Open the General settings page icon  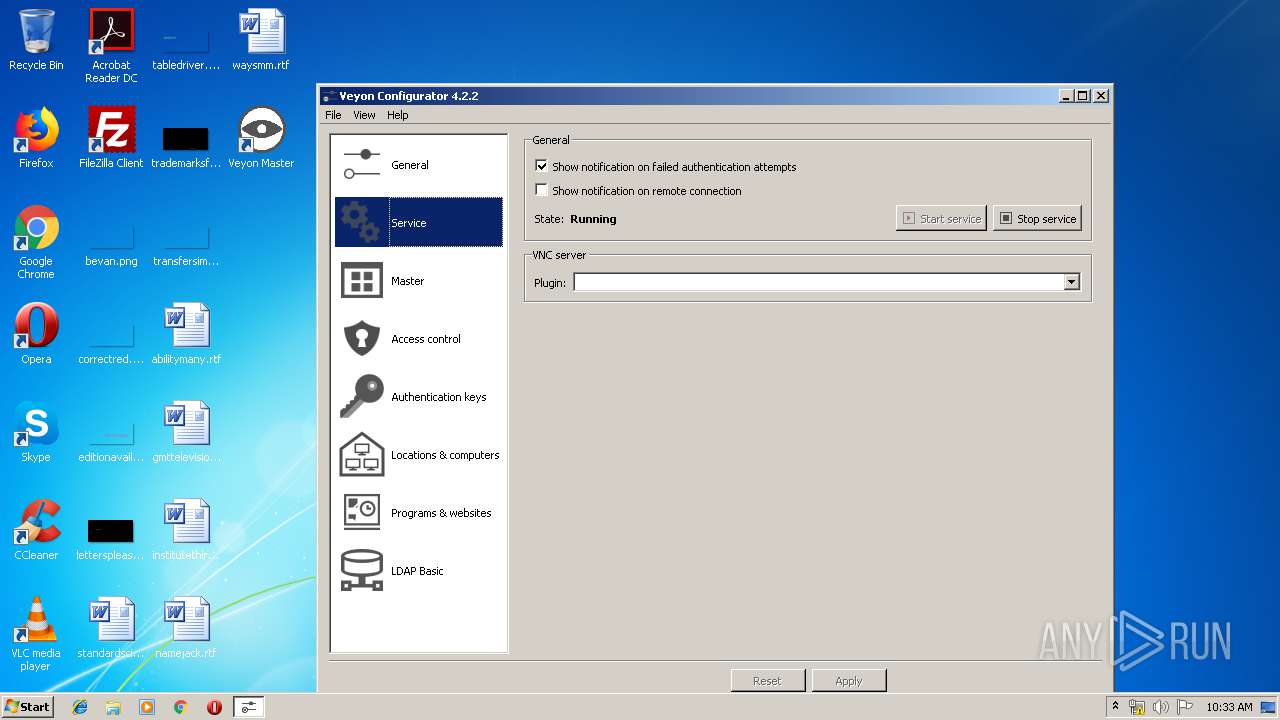pos(362,165)
